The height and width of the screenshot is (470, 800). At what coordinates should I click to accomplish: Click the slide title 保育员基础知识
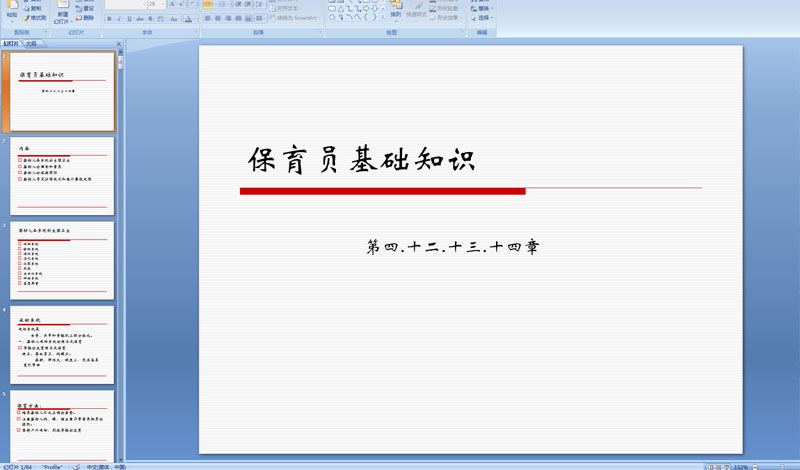point(362,160)
